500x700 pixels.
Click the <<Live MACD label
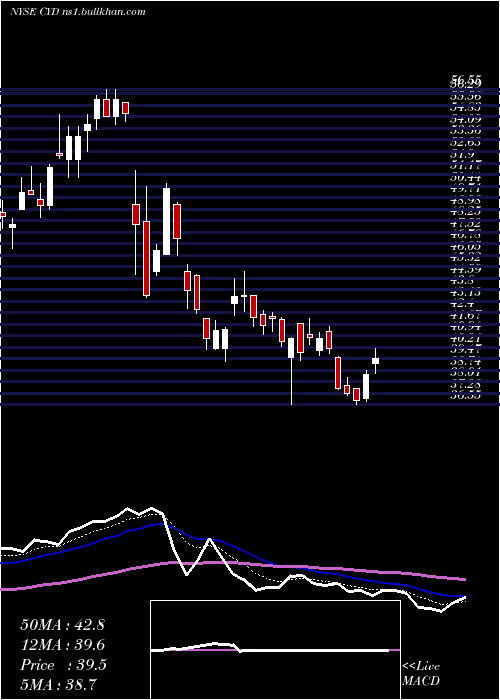(x=421, y=673)
